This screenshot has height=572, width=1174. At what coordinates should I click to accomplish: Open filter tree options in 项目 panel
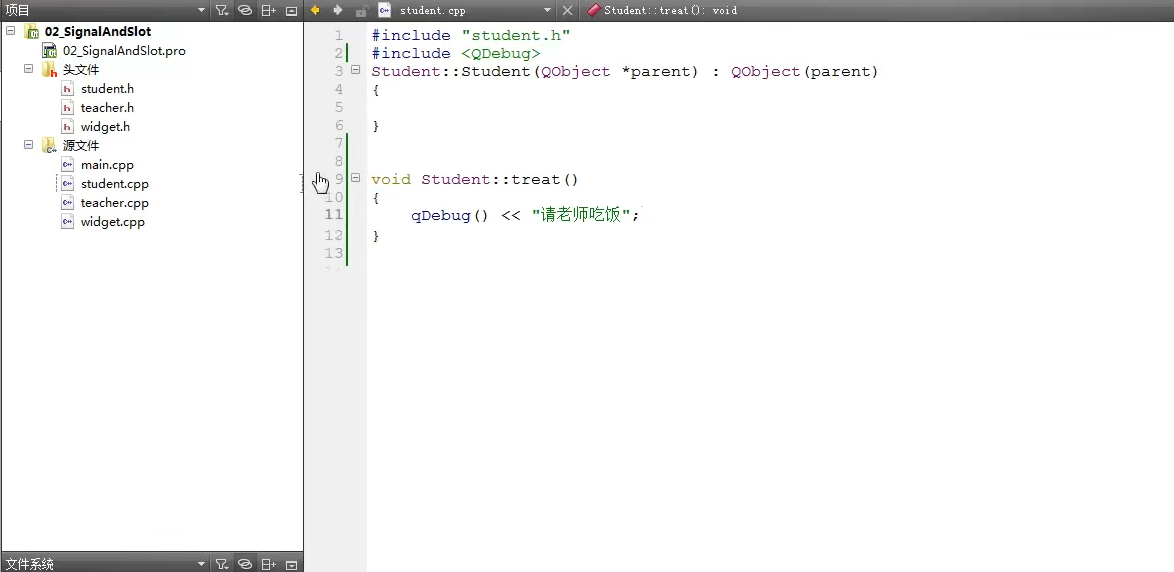click(x=222, y=10)
